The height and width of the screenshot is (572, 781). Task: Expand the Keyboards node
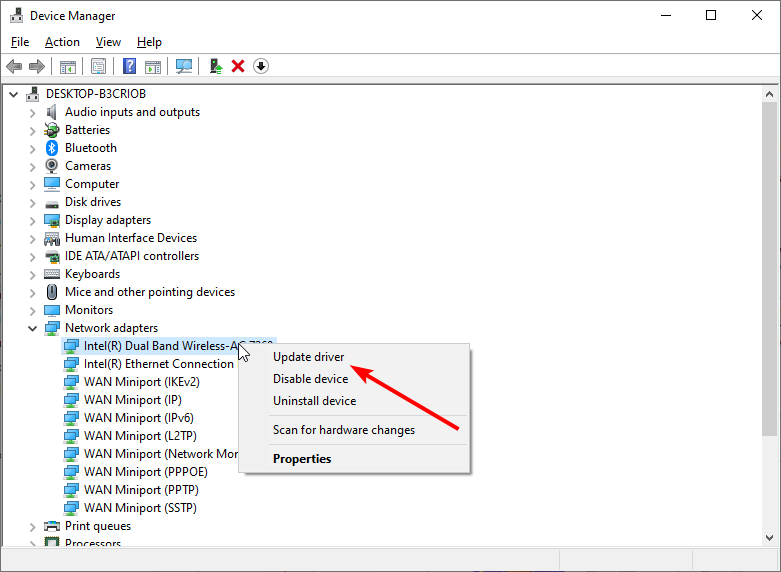[x=32, y=275]
